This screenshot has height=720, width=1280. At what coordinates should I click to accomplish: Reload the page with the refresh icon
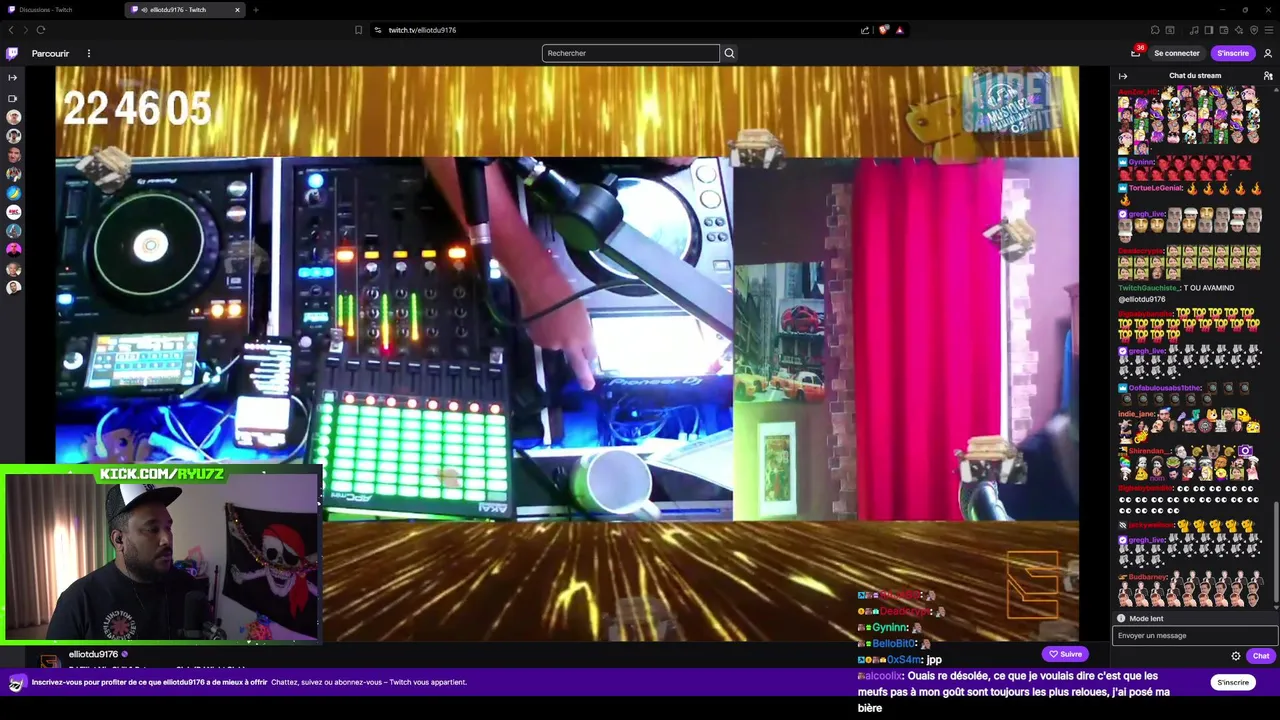point(41,30)
